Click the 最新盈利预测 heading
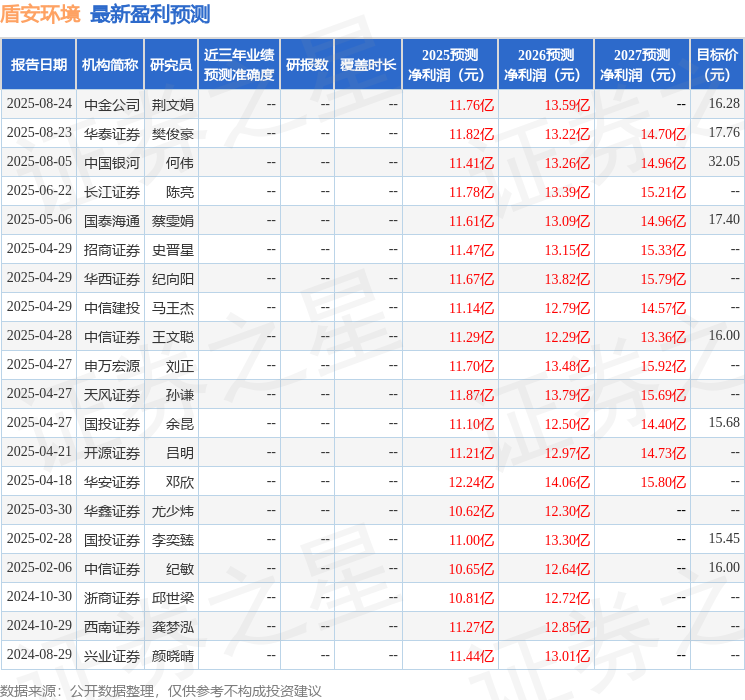 click(150, 14)
